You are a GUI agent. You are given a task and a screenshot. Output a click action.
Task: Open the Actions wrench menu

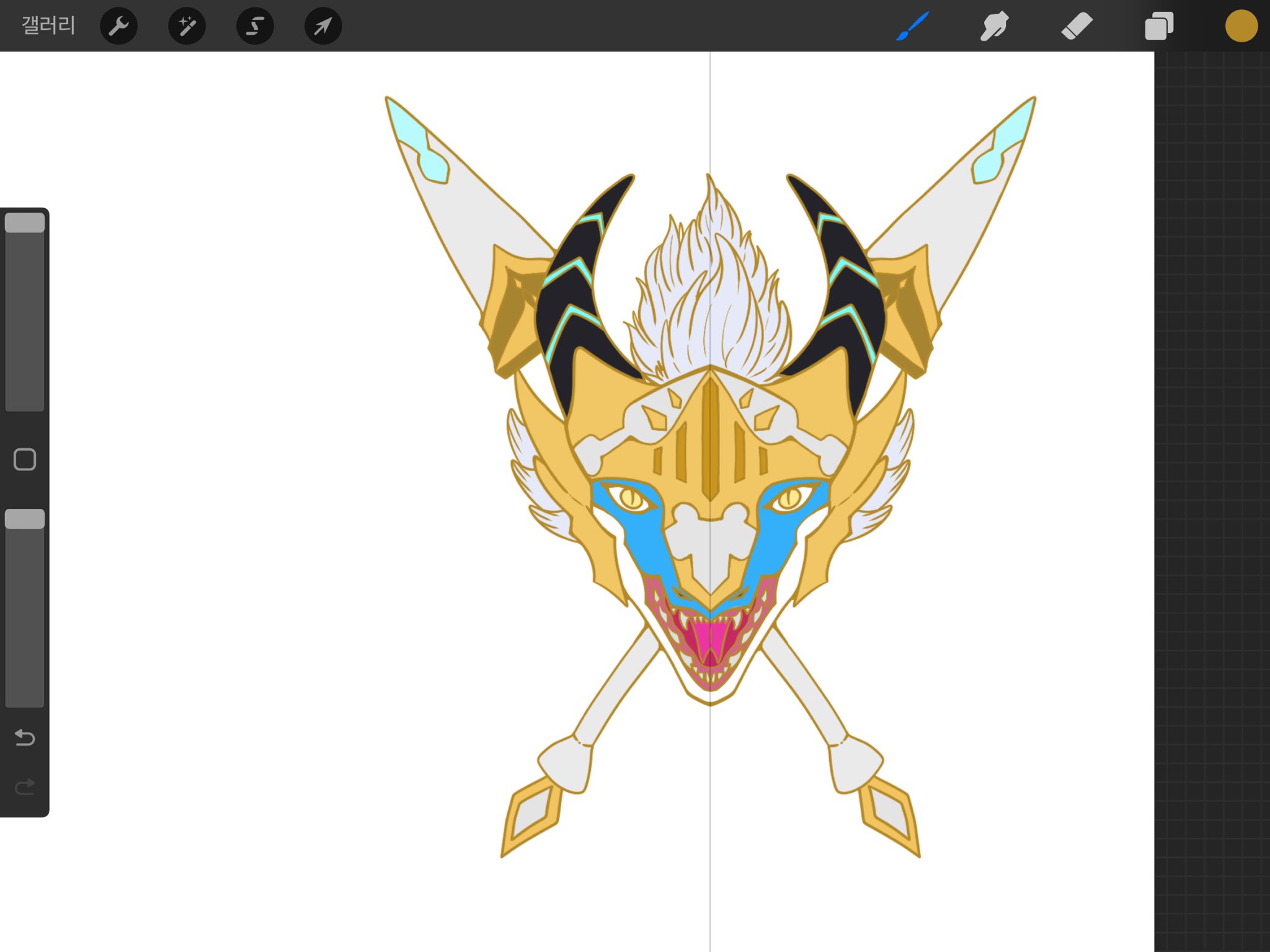point(118,26)
